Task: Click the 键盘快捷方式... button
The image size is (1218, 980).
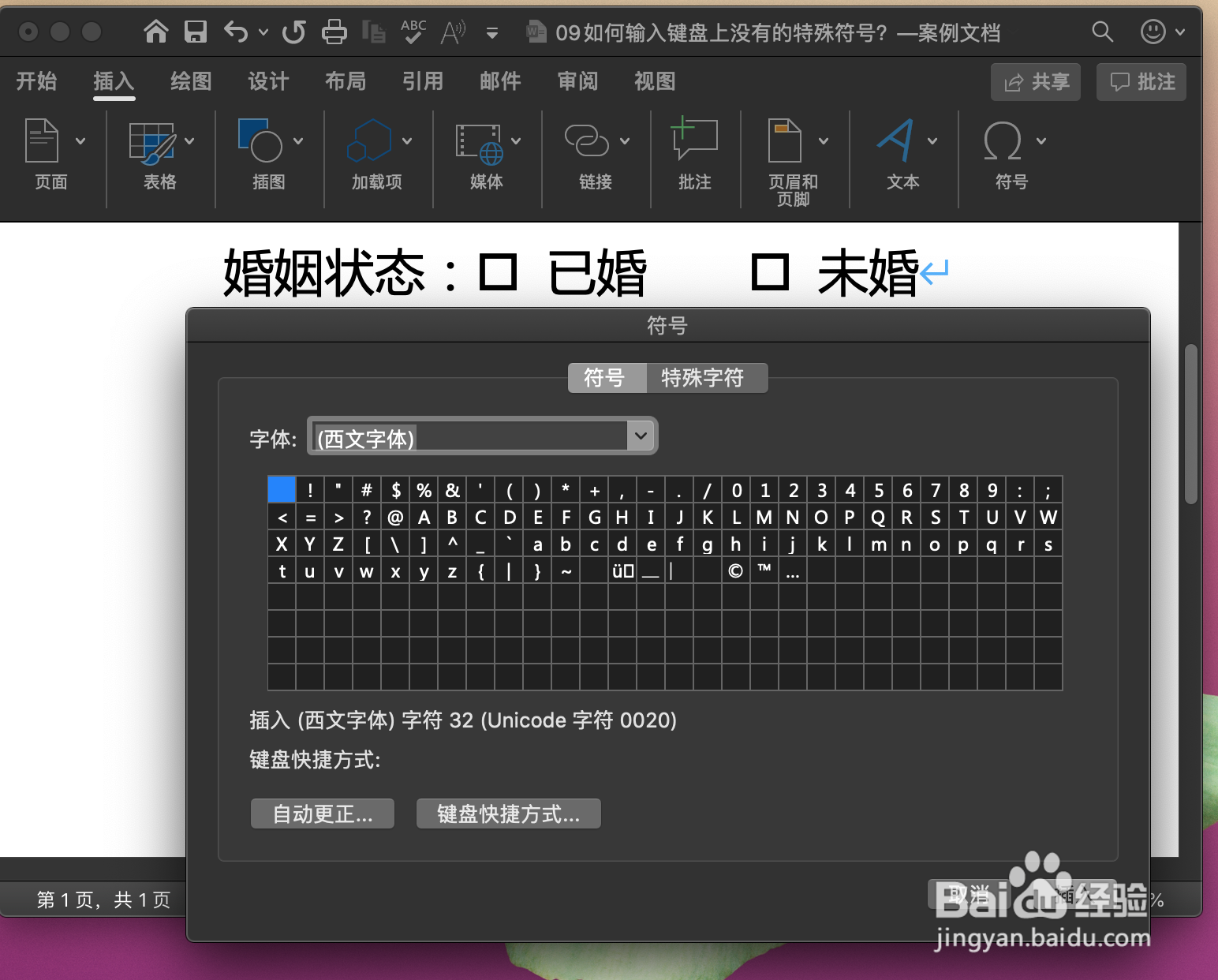Action: [509, 814]
